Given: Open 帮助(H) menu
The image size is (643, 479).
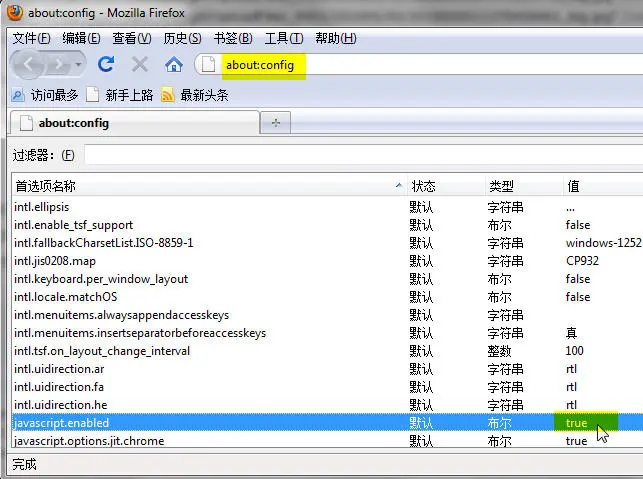Looking at the screenshot, I should tap(336, 38).
